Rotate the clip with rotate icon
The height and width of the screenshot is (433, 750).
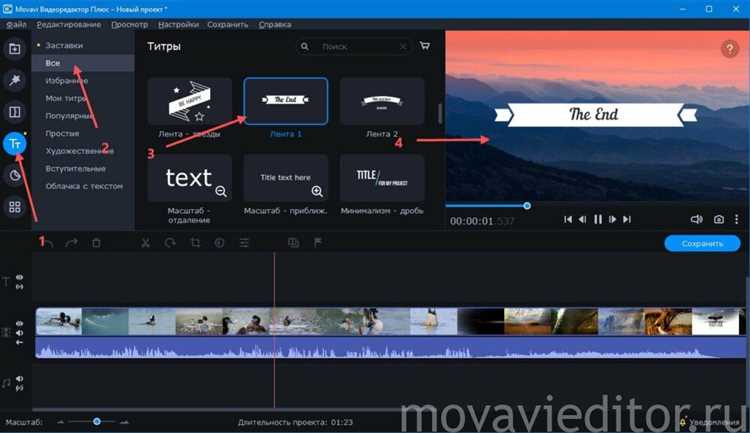point(170,243)
